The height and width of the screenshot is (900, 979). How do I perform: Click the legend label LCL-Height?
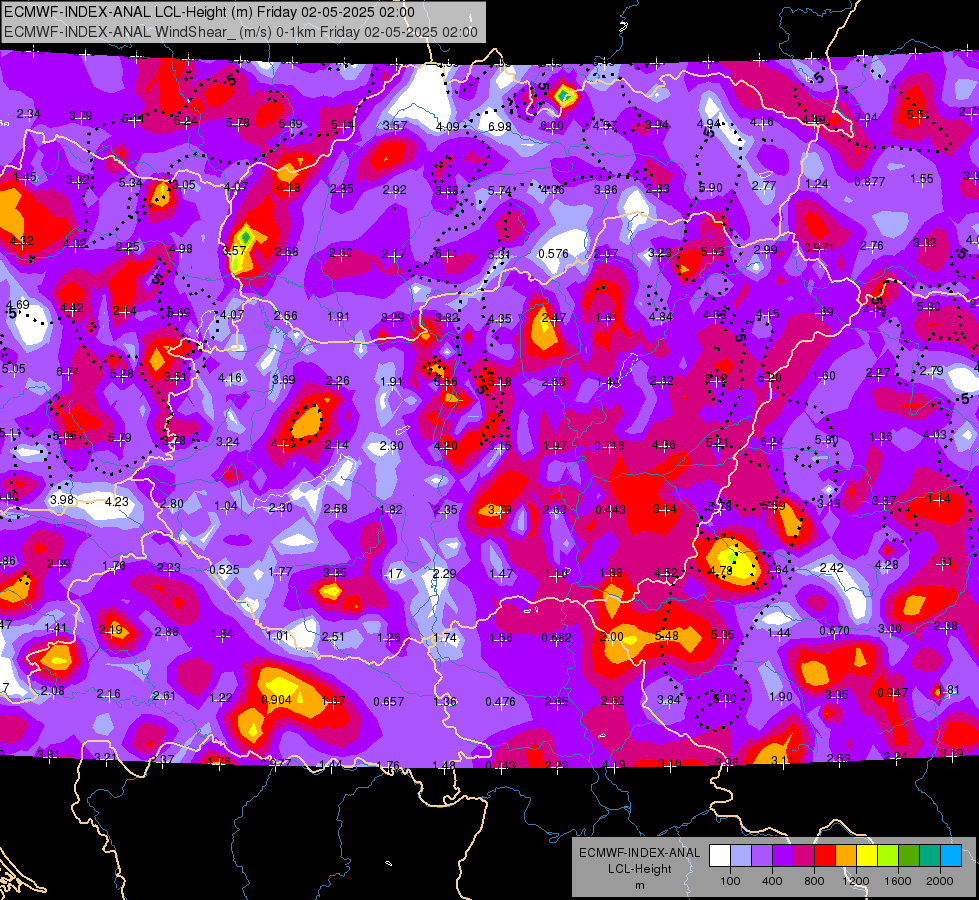[640, 869]
